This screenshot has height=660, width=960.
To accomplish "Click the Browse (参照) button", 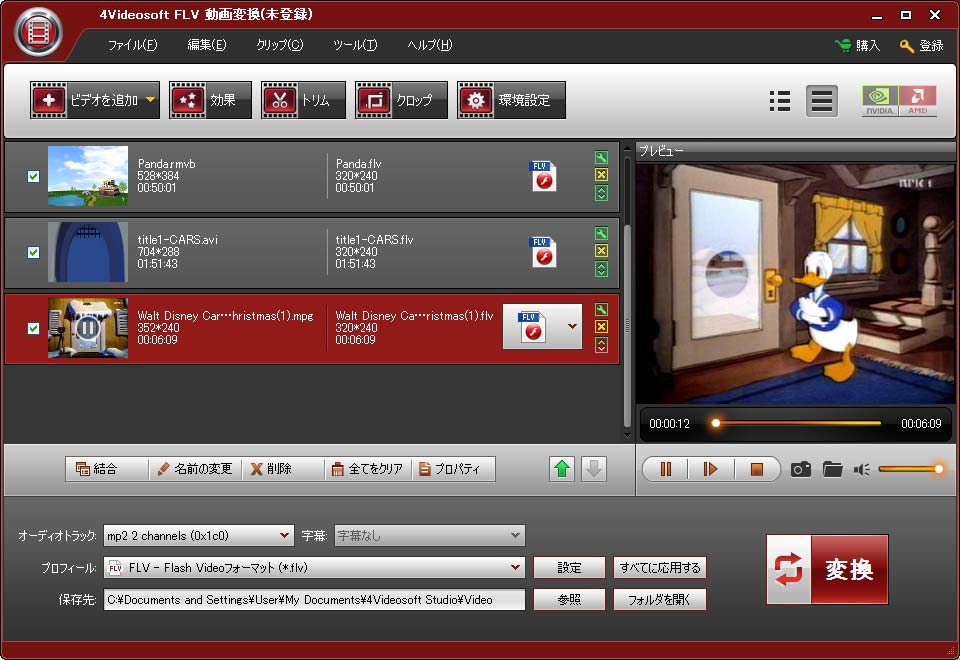I will point(569,599).
